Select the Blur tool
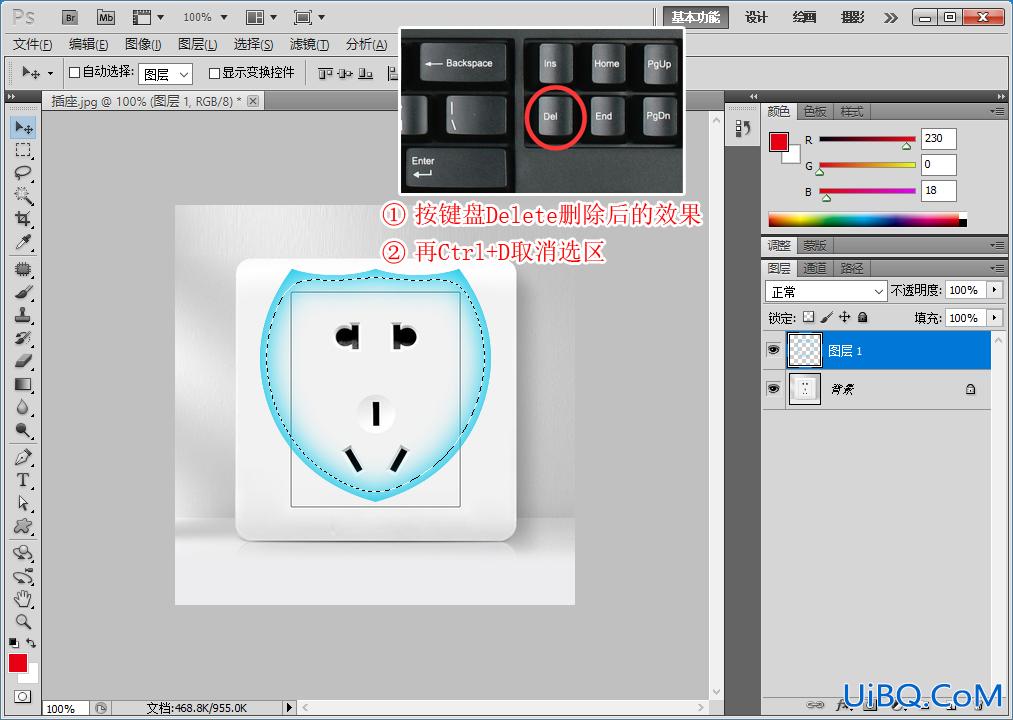 pos(23,407)
